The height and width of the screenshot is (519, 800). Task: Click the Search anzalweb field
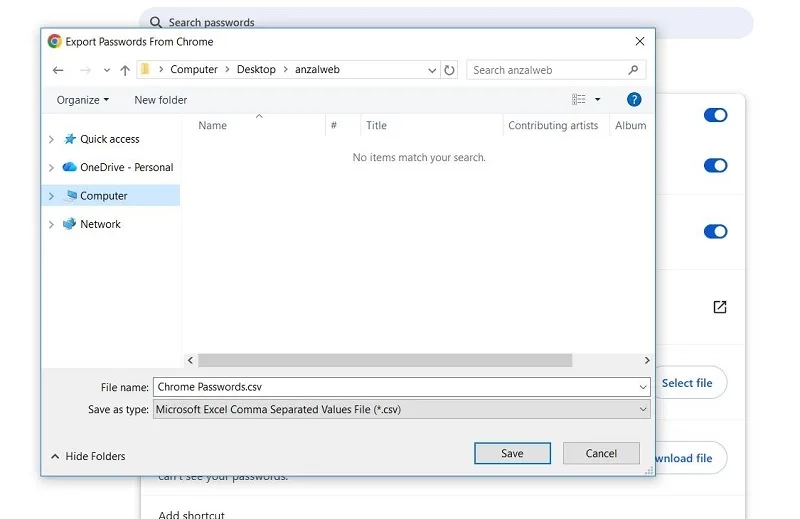tap(556, 70)
